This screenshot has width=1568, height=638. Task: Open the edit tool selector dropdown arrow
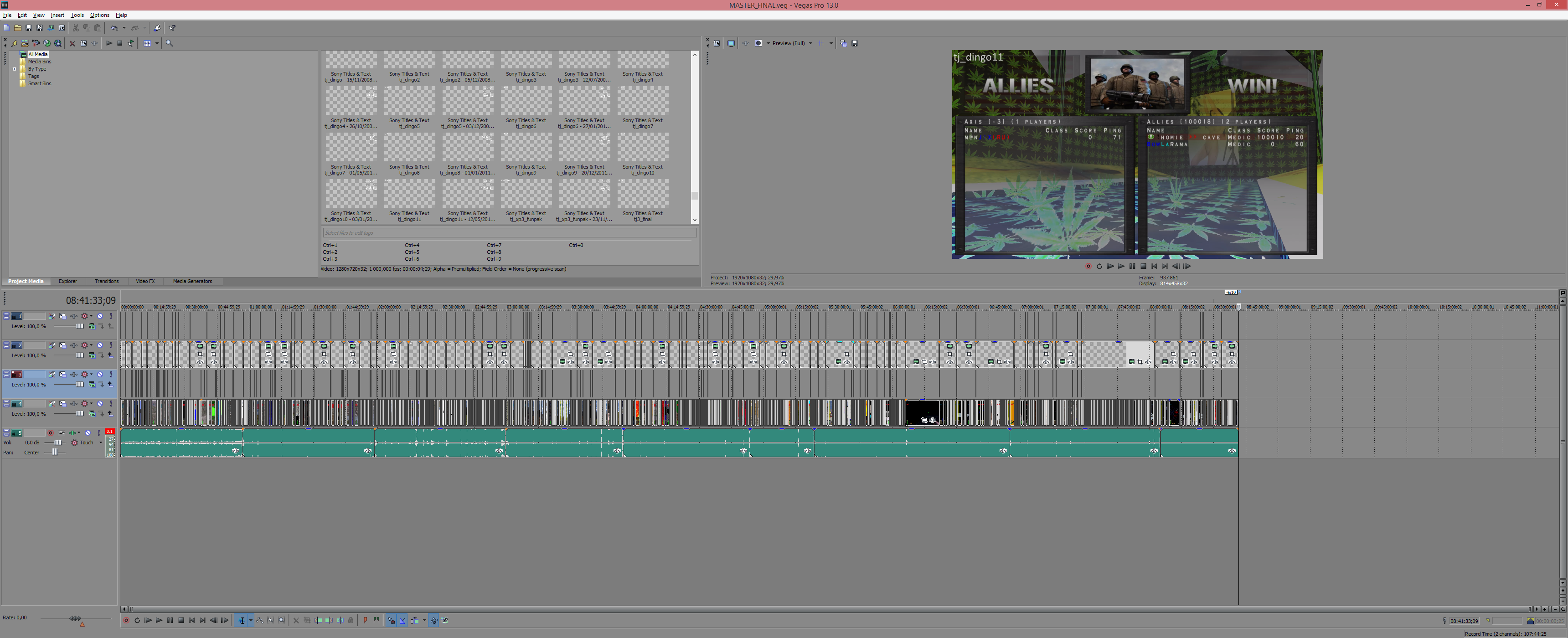click(251, 620)
